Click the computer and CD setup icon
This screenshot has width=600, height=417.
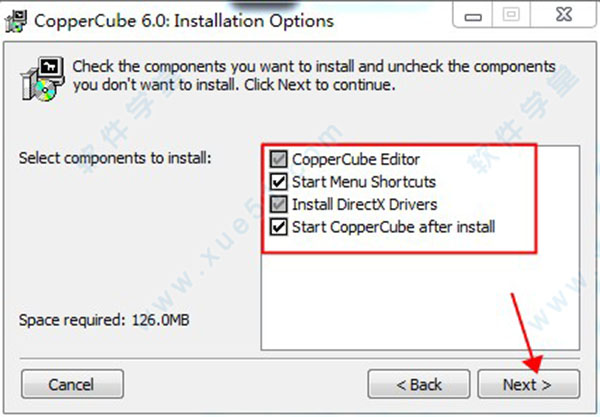tap(42, 79)
